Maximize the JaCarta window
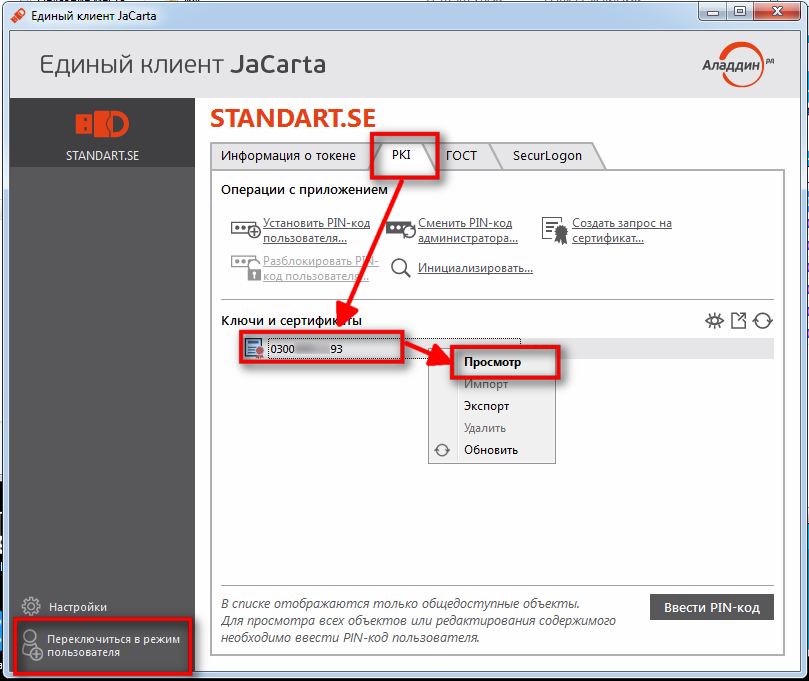Screen dimensions: 809x681 click(740, 12)
